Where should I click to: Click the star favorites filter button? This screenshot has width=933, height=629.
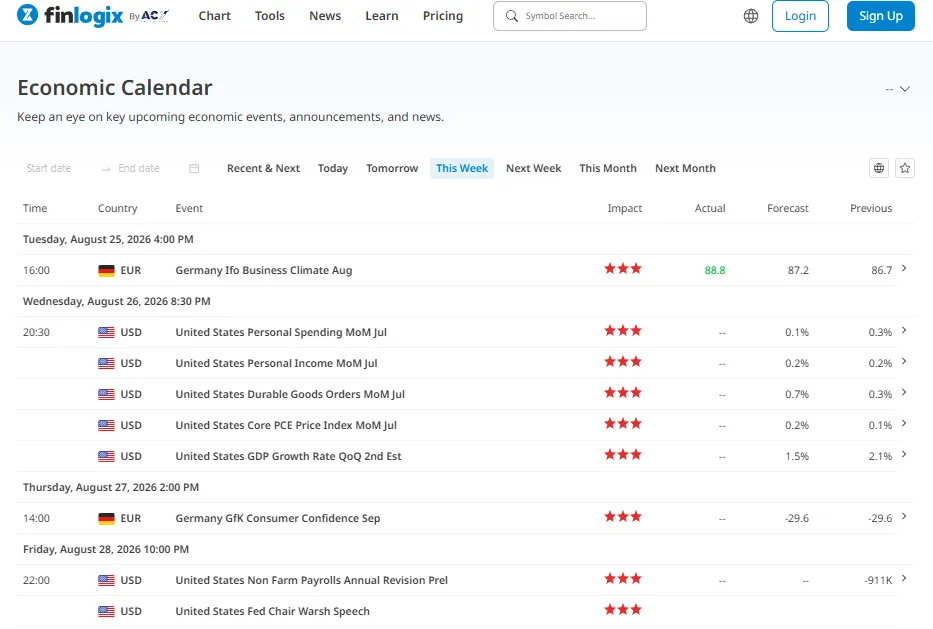(905, 168)
